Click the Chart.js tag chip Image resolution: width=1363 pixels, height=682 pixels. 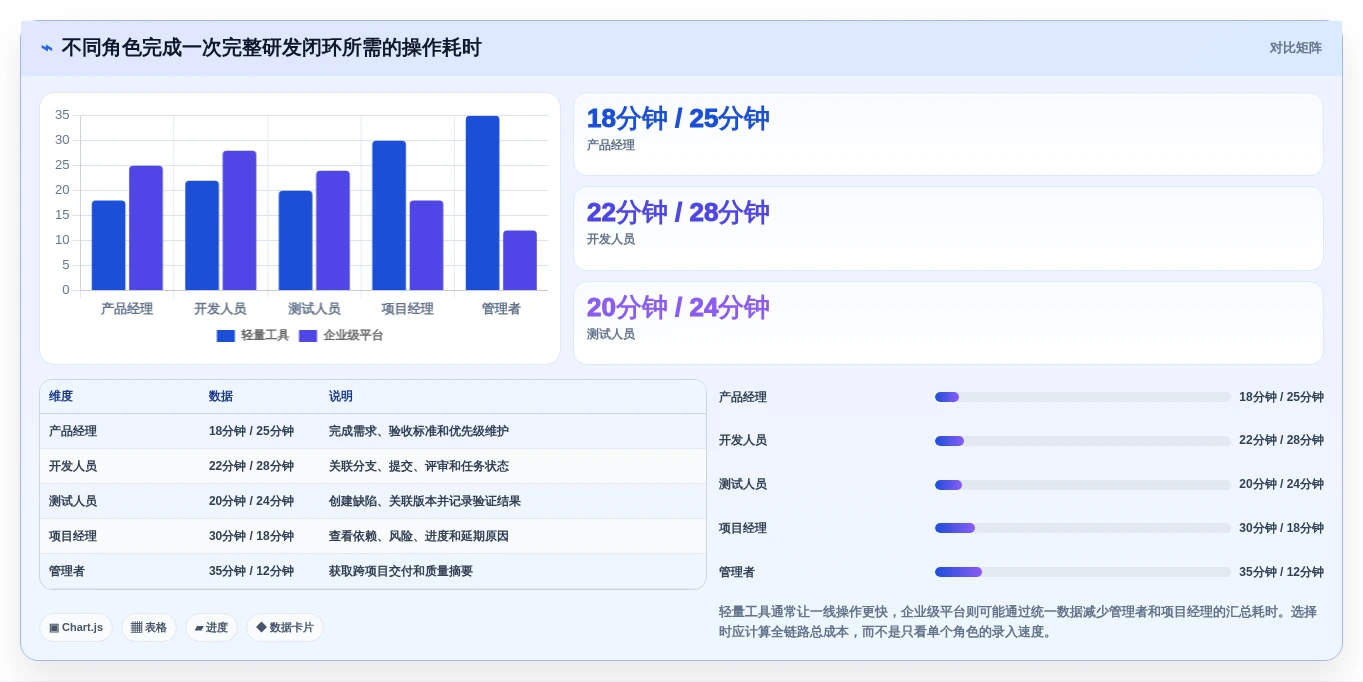click(76, 627)
